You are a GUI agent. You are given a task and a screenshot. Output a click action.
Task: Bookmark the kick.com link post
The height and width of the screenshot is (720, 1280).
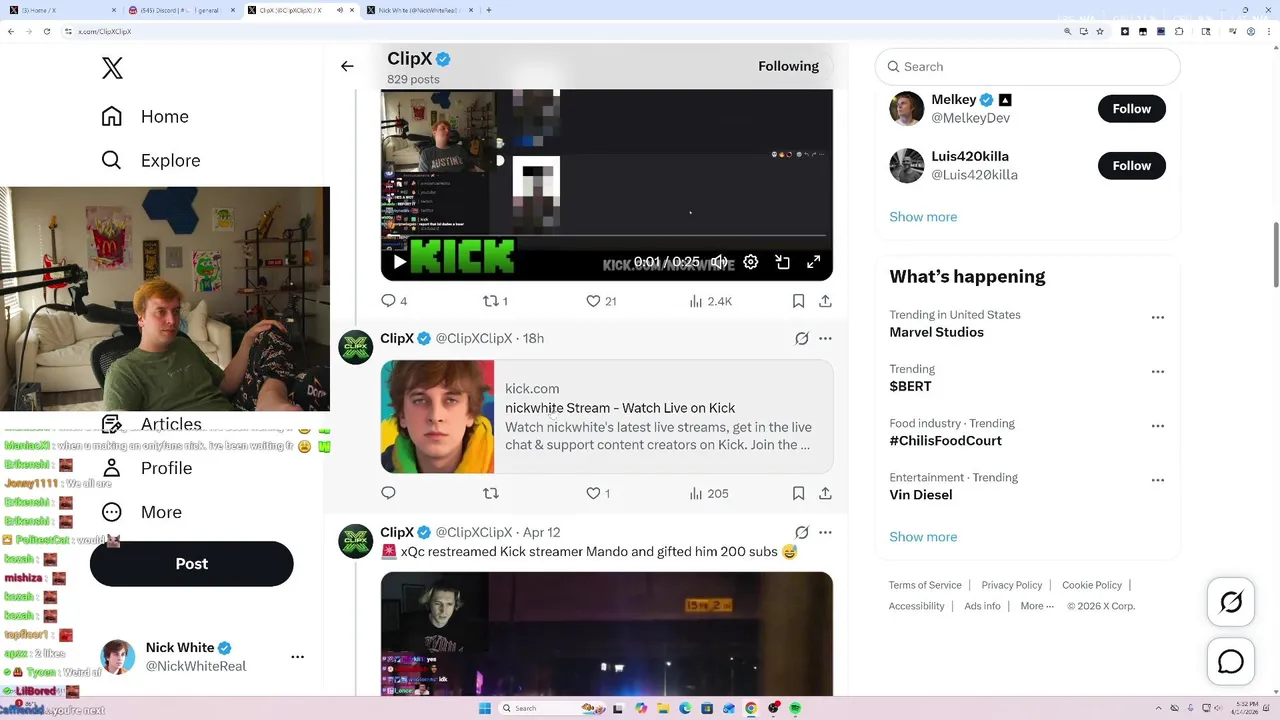click(798, 493)
